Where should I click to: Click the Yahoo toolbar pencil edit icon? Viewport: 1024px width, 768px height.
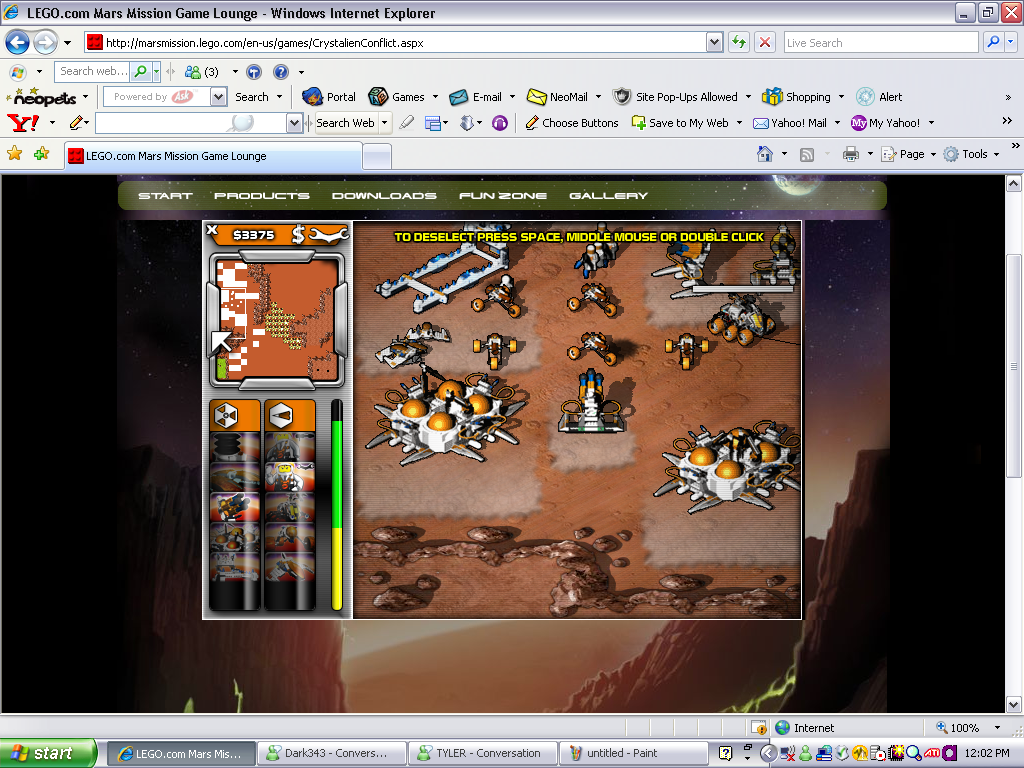coord(77,123)
